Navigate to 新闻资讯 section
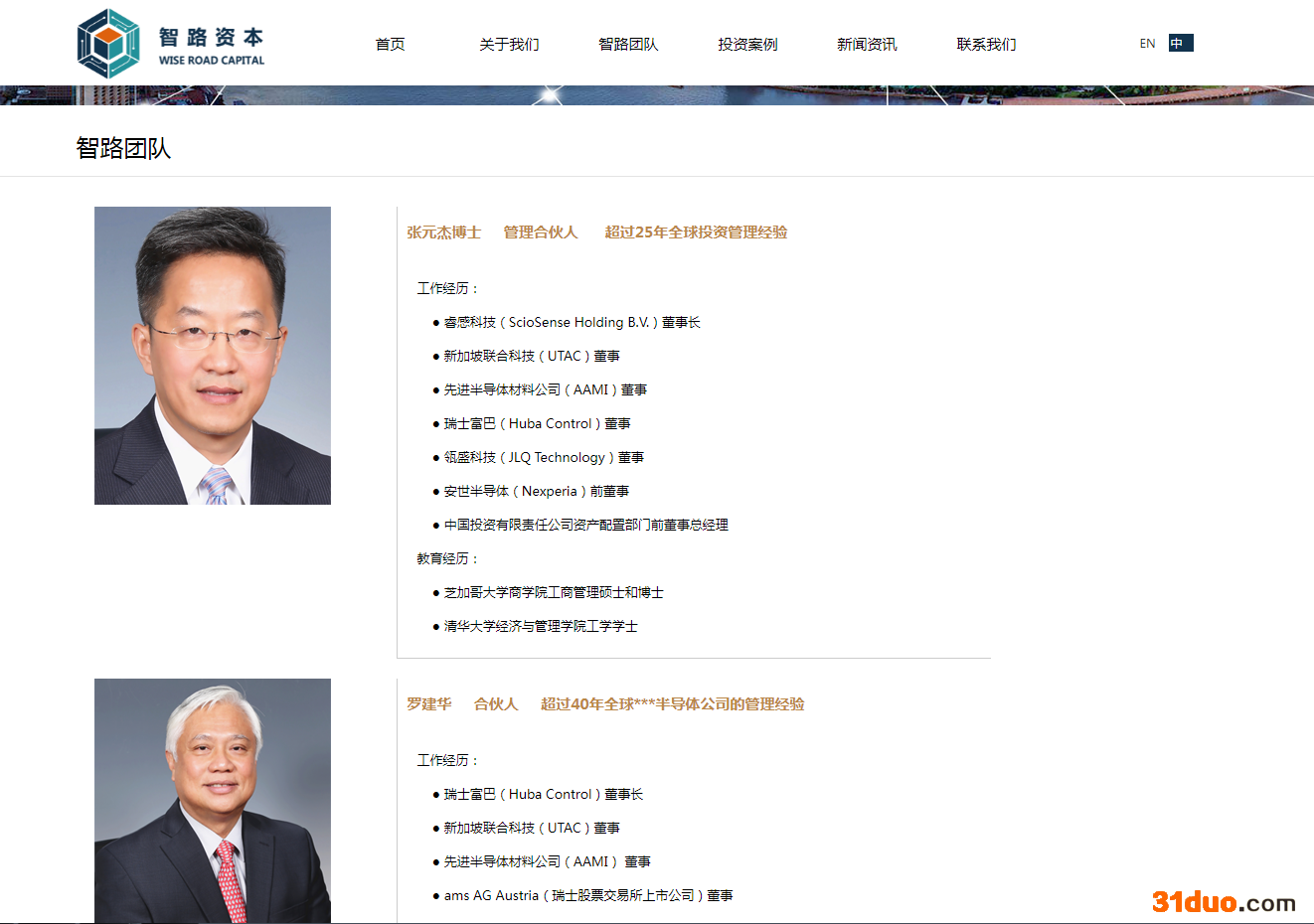The image size is (1314, 924). (x=867, y=44)
